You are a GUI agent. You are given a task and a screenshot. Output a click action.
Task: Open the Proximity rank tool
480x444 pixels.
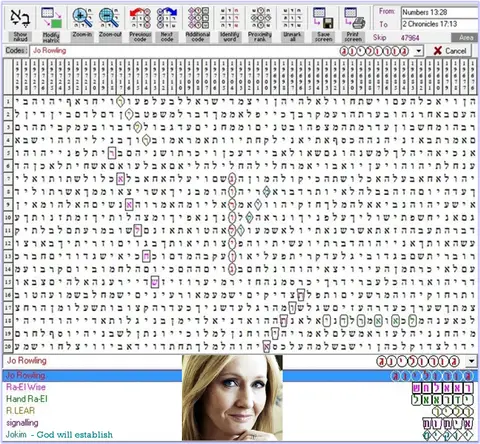[260, 25]
